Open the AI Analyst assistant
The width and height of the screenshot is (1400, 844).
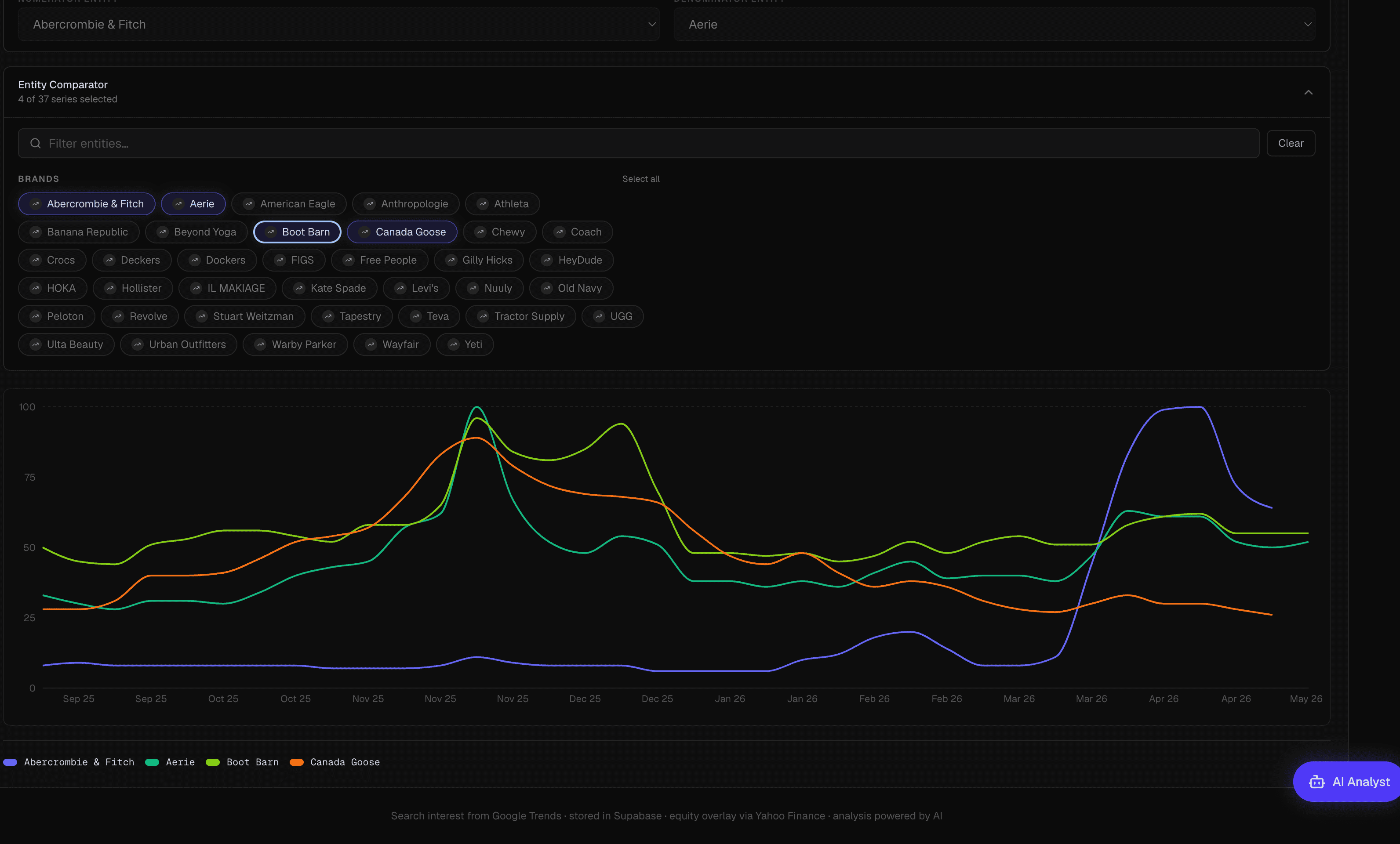tap(1346, 782)
